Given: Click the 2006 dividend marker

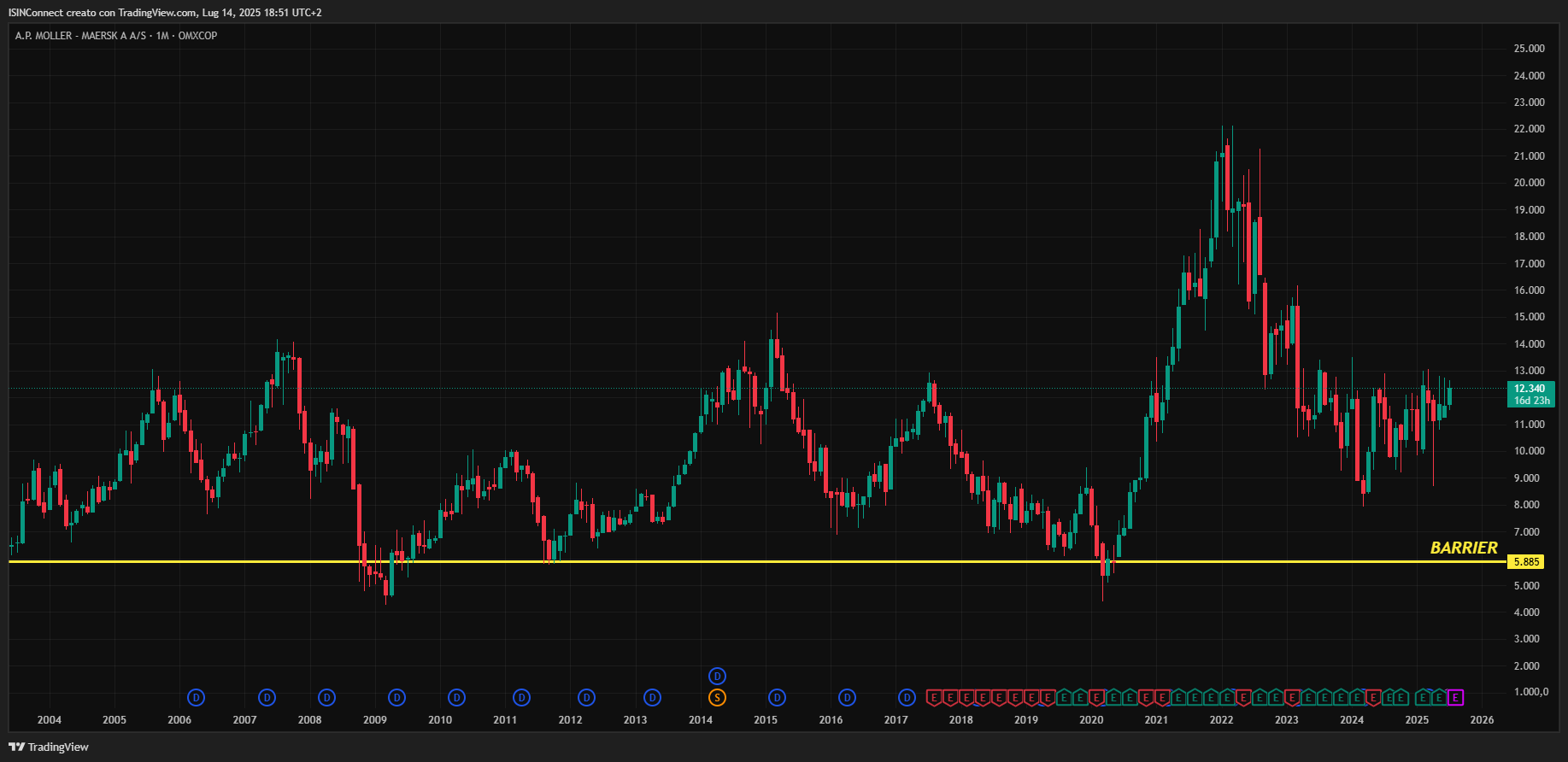Looking at the screenshot, I should pos(197,698).
